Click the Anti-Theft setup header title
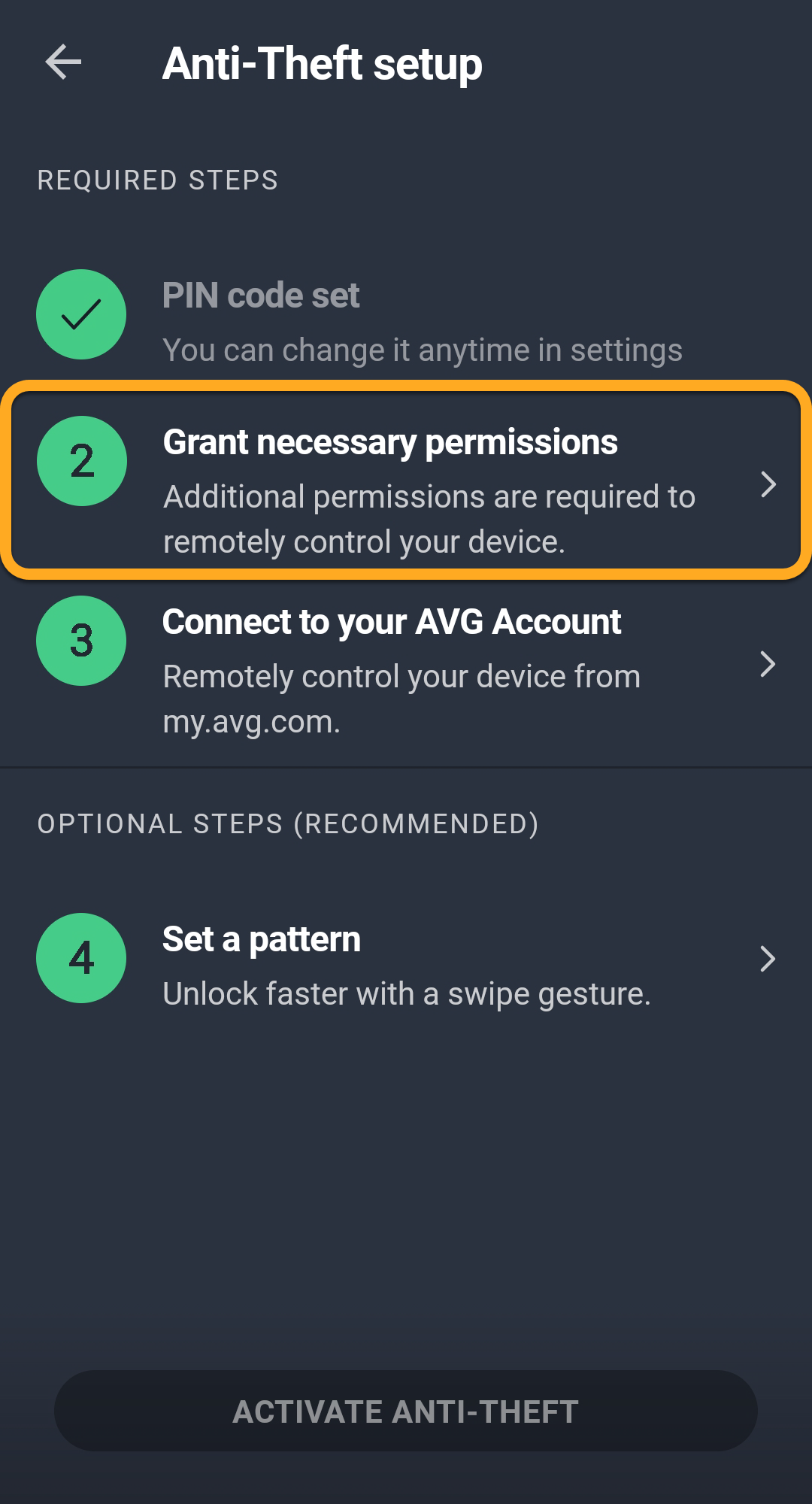Viewport: 812px width, 1504px height. coord(322,64)
